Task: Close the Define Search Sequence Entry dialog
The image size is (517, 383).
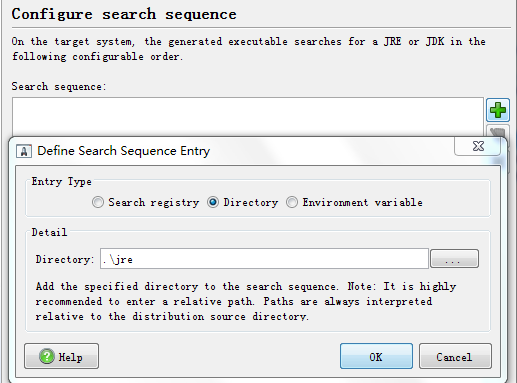Action: pos(478,146)
